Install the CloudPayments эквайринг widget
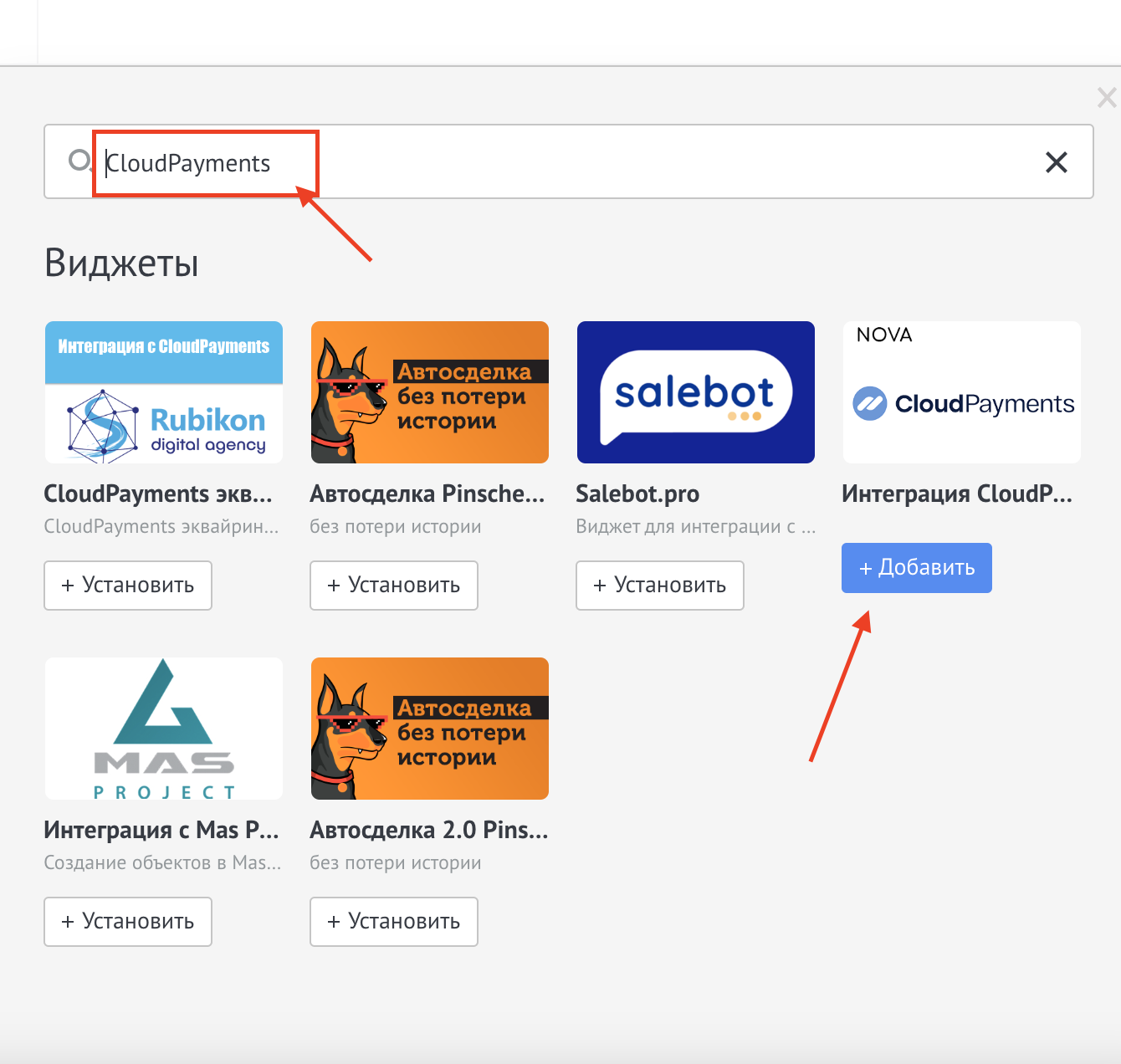 pos(128,586)
